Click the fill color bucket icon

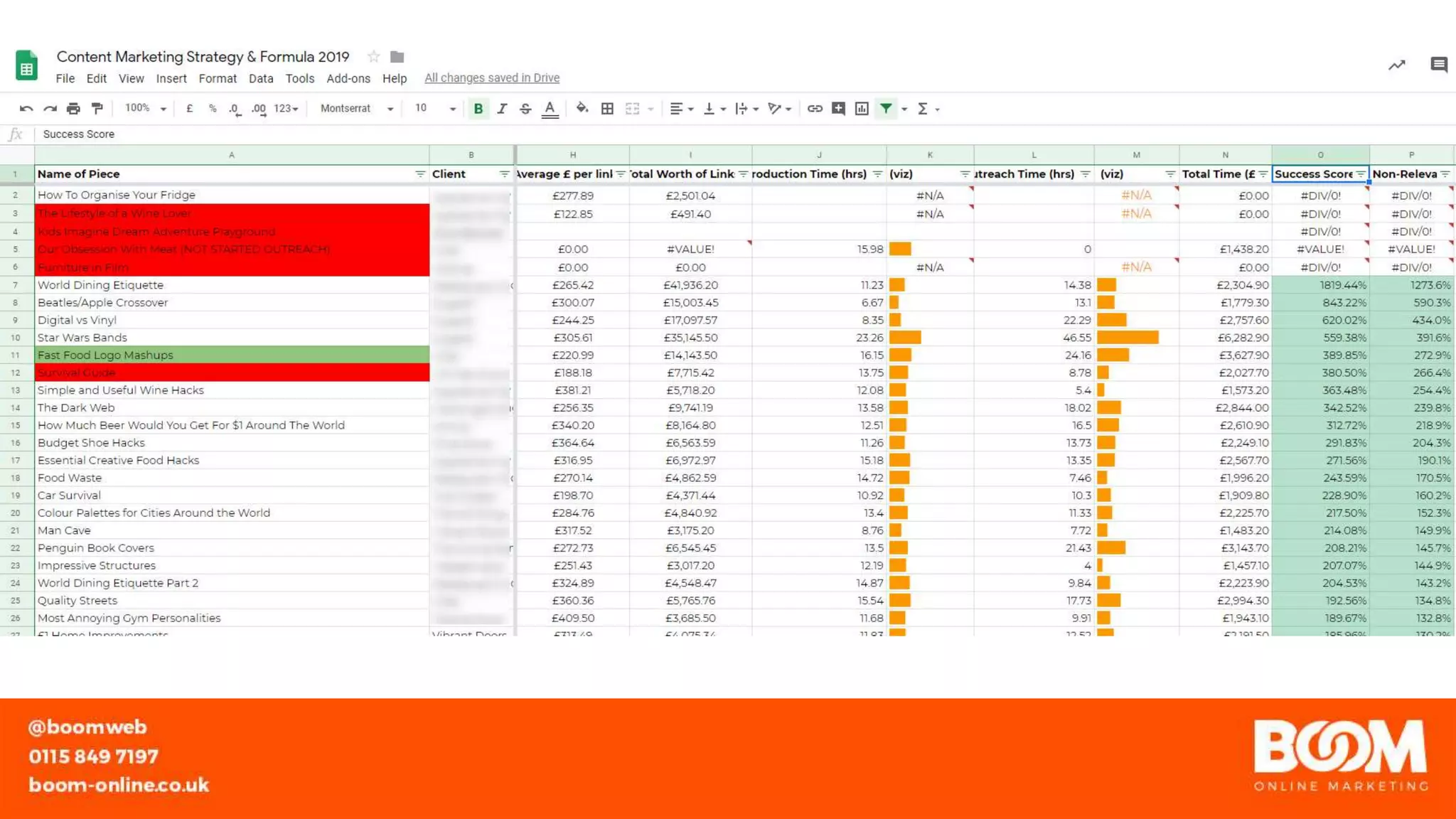pyautogui.click(x=582, y=109)
